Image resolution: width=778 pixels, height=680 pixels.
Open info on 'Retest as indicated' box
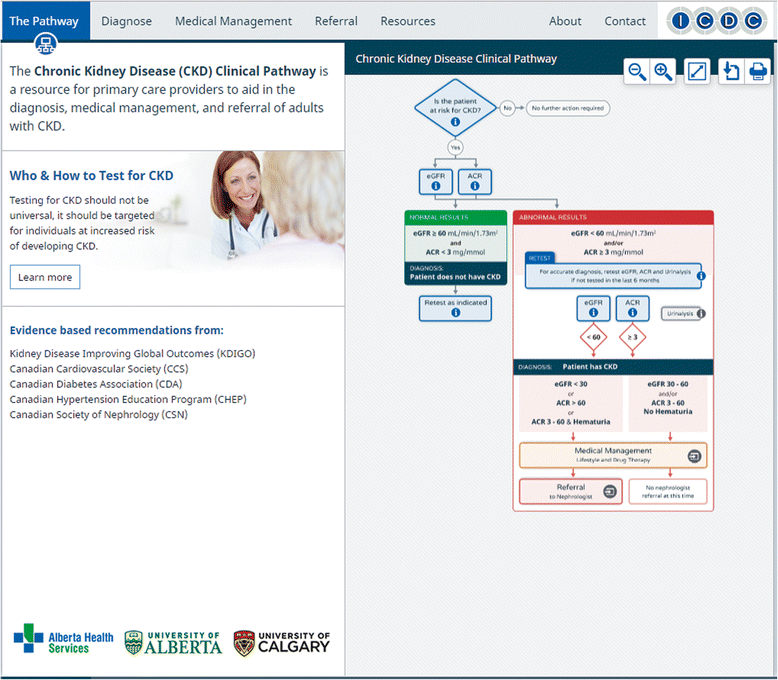(x=455, y=313)
